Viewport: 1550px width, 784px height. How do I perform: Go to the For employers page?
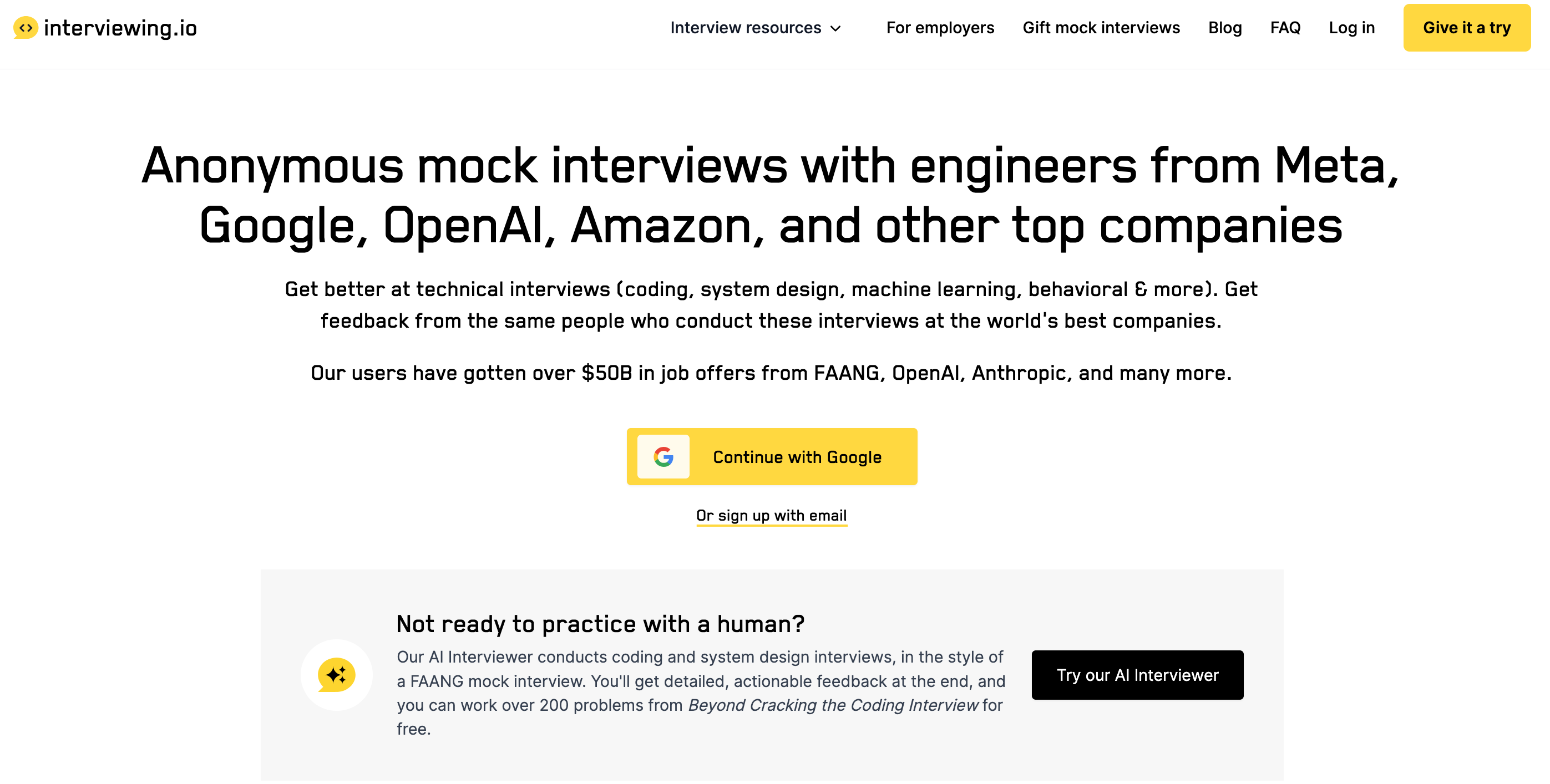click(x=940, y=28)
